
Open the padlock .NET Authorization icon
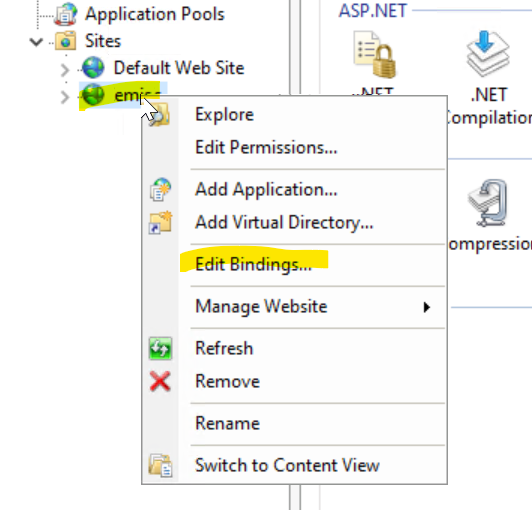coord(374,54)
